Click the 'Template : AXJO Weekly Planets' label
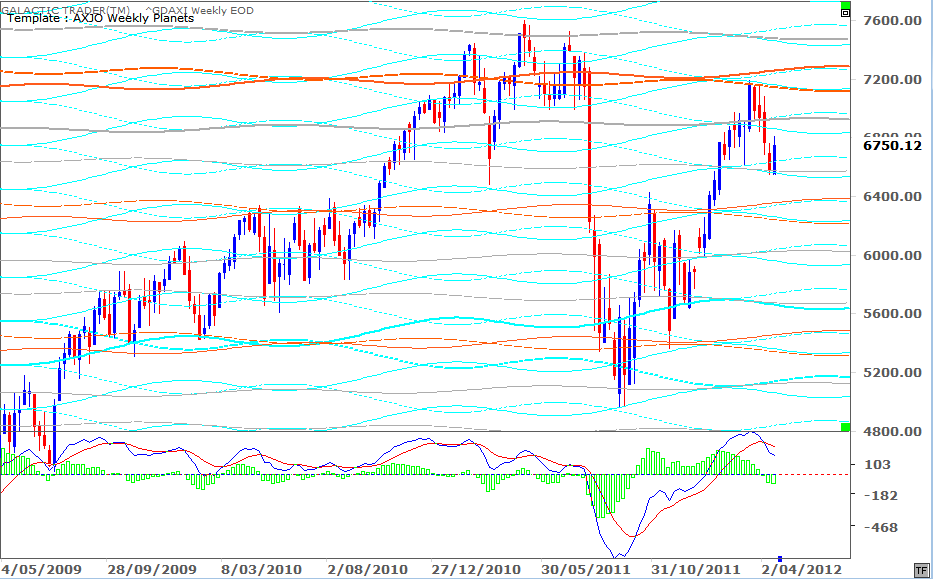The width and height of the screenshot is (933, 579). [x=101, y=18]
